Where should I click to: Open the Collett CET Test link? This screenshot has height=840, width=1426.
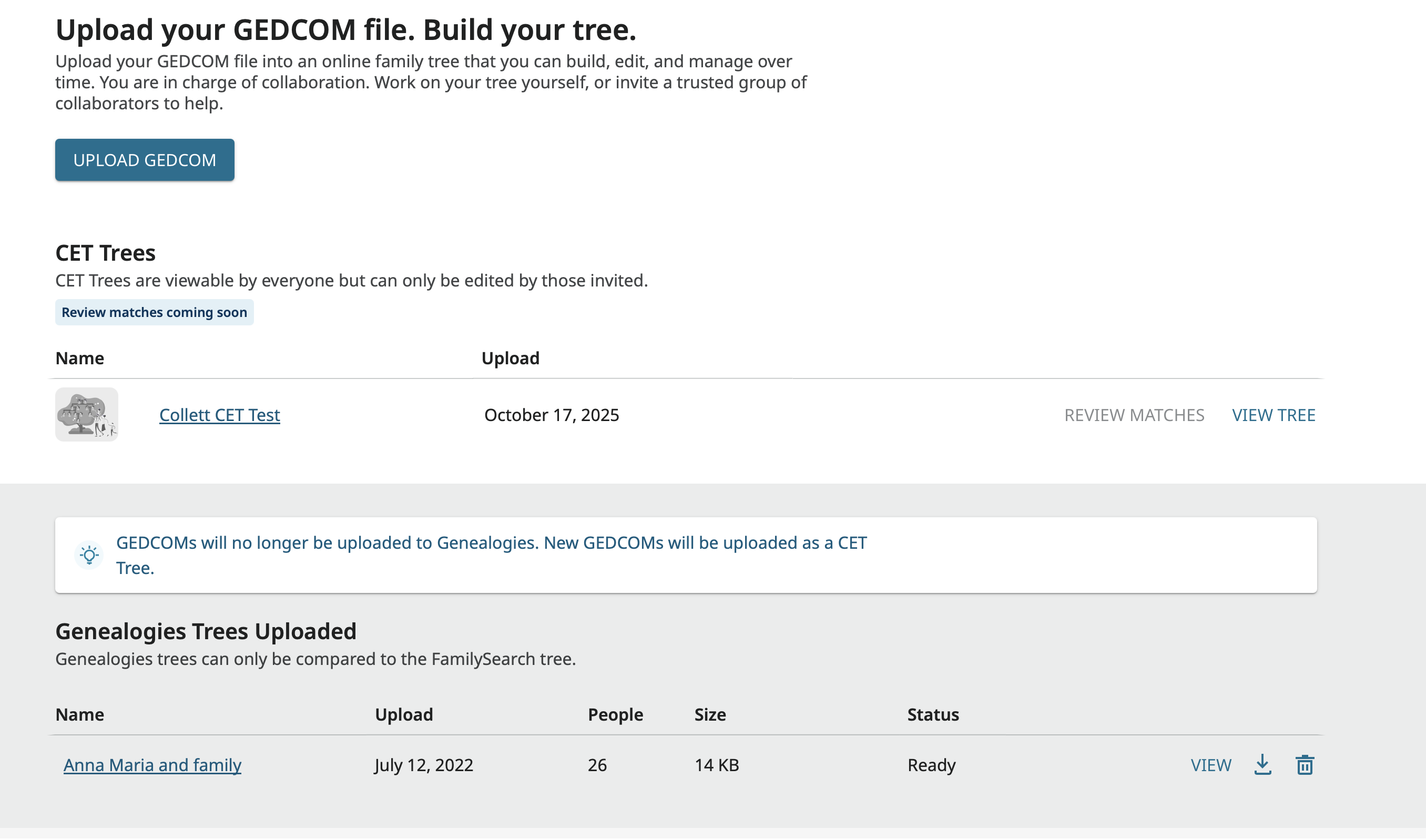pyautogui.click(x=220, y=415)
